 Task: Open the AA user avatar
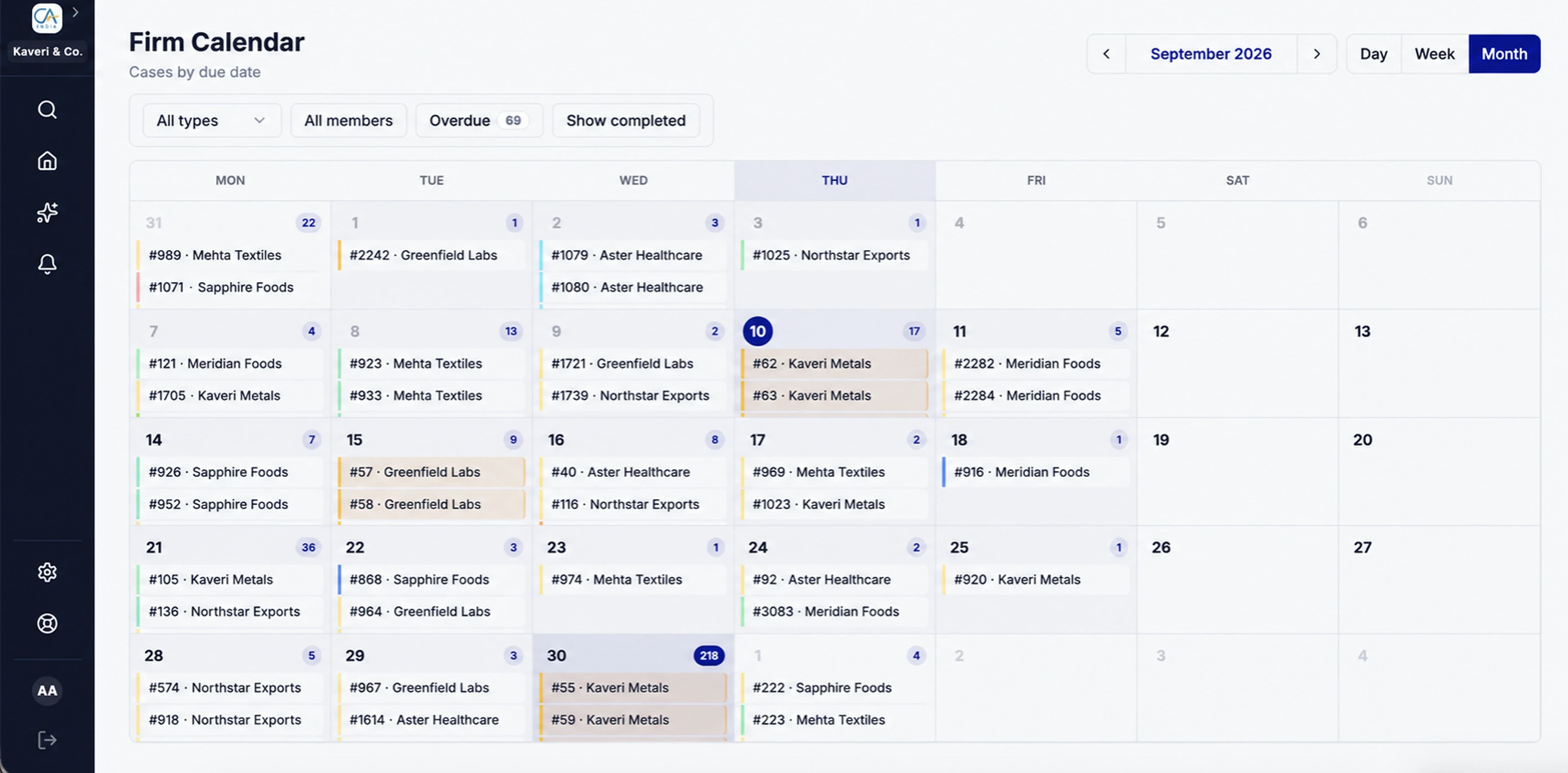[47, 691]
